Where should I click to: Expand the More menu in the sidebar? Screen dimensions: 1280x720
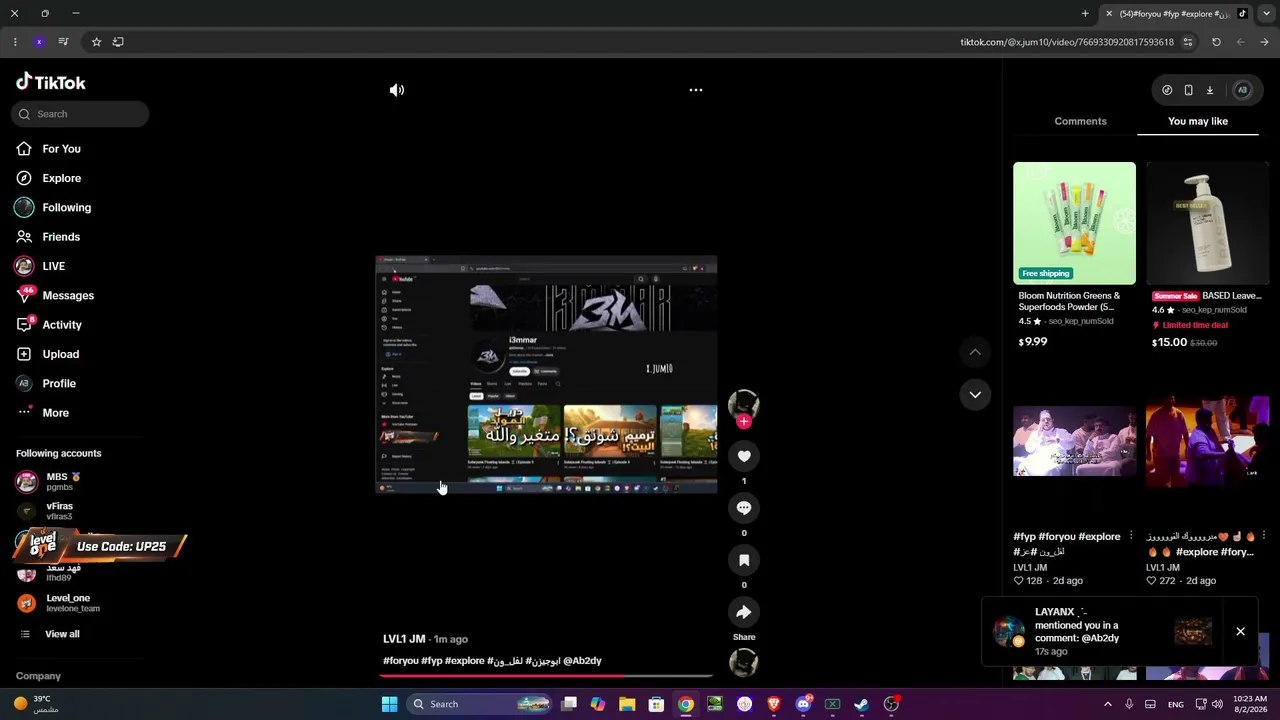pos(43,413)
